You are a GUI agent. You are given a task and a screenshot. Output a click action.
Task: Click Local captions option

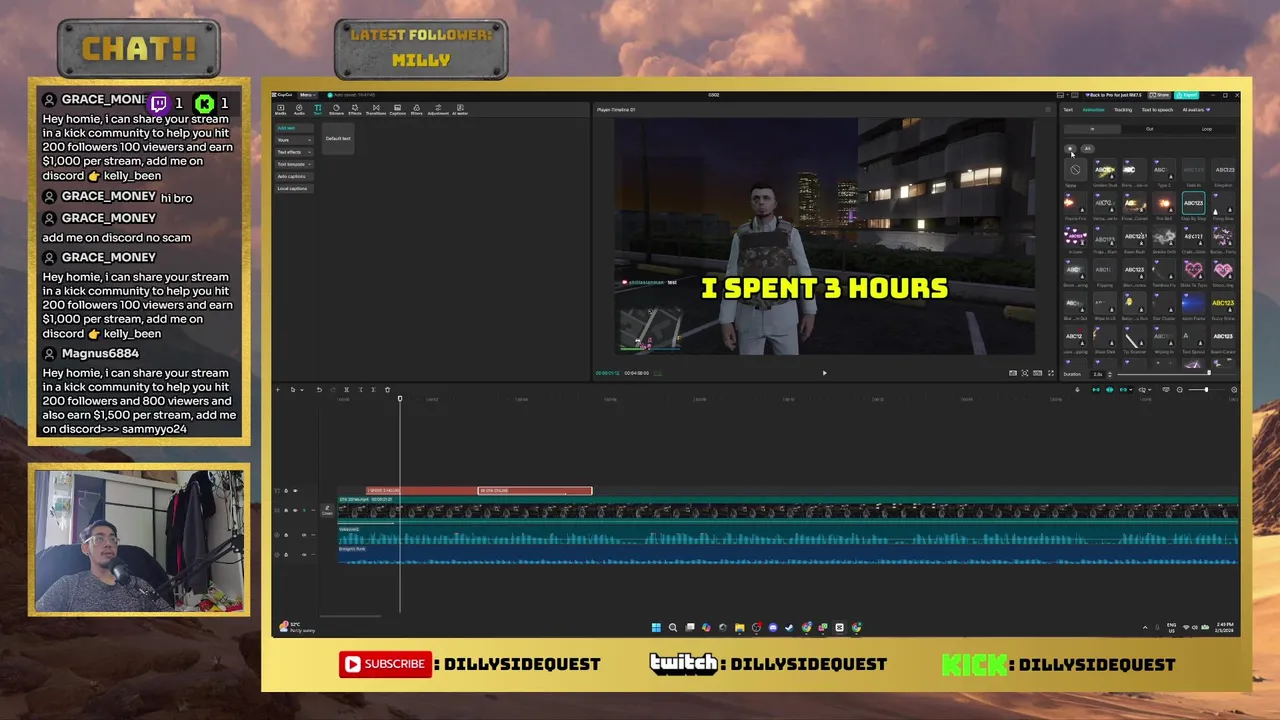coord(294,188)
